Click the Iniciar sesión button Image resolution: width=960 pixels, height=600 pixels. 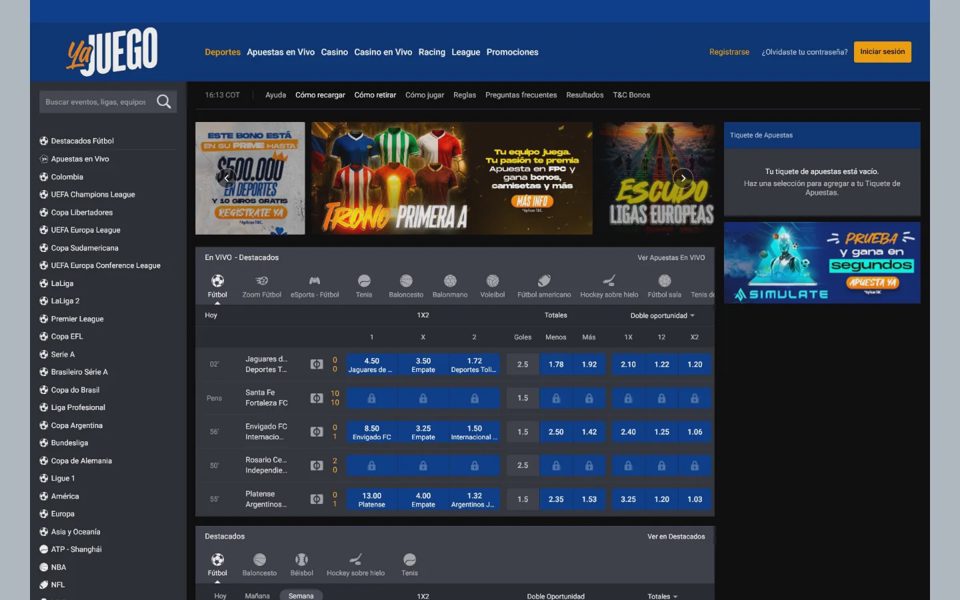tap(882, 52)
